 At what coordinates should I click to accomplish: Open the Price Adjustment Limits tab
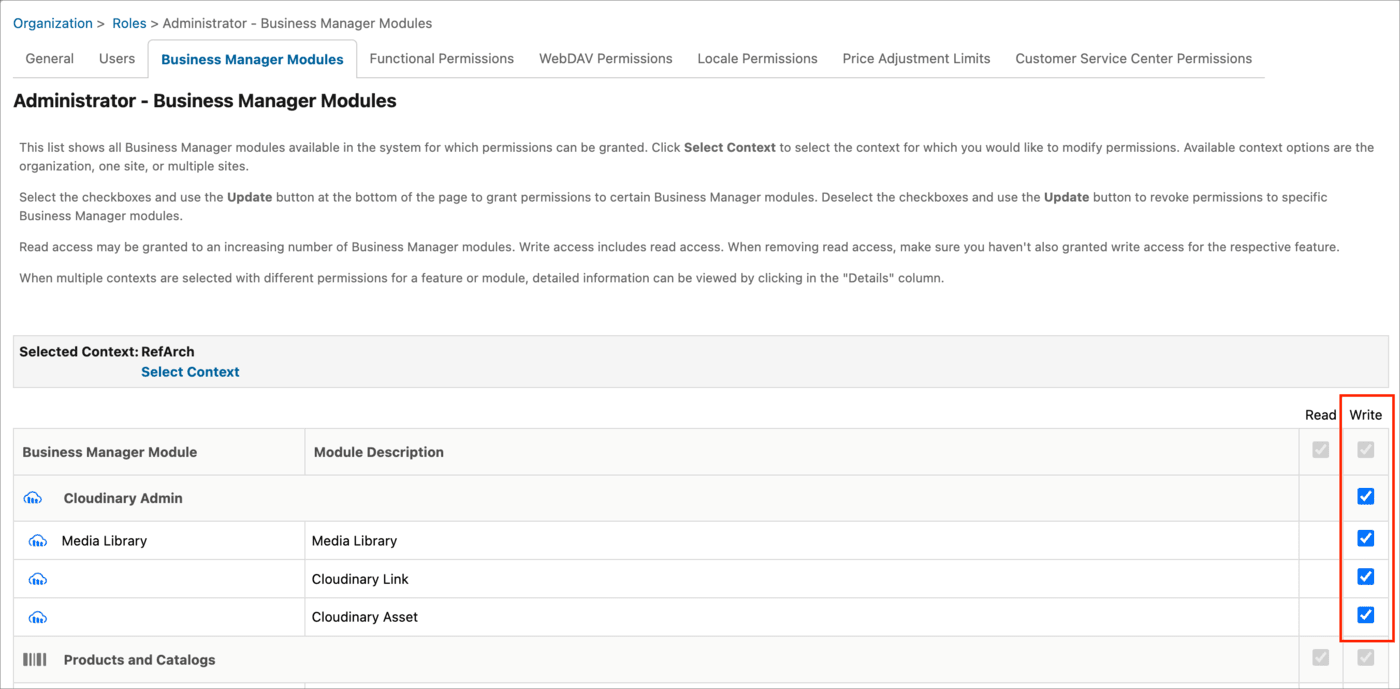click(916, 58)
